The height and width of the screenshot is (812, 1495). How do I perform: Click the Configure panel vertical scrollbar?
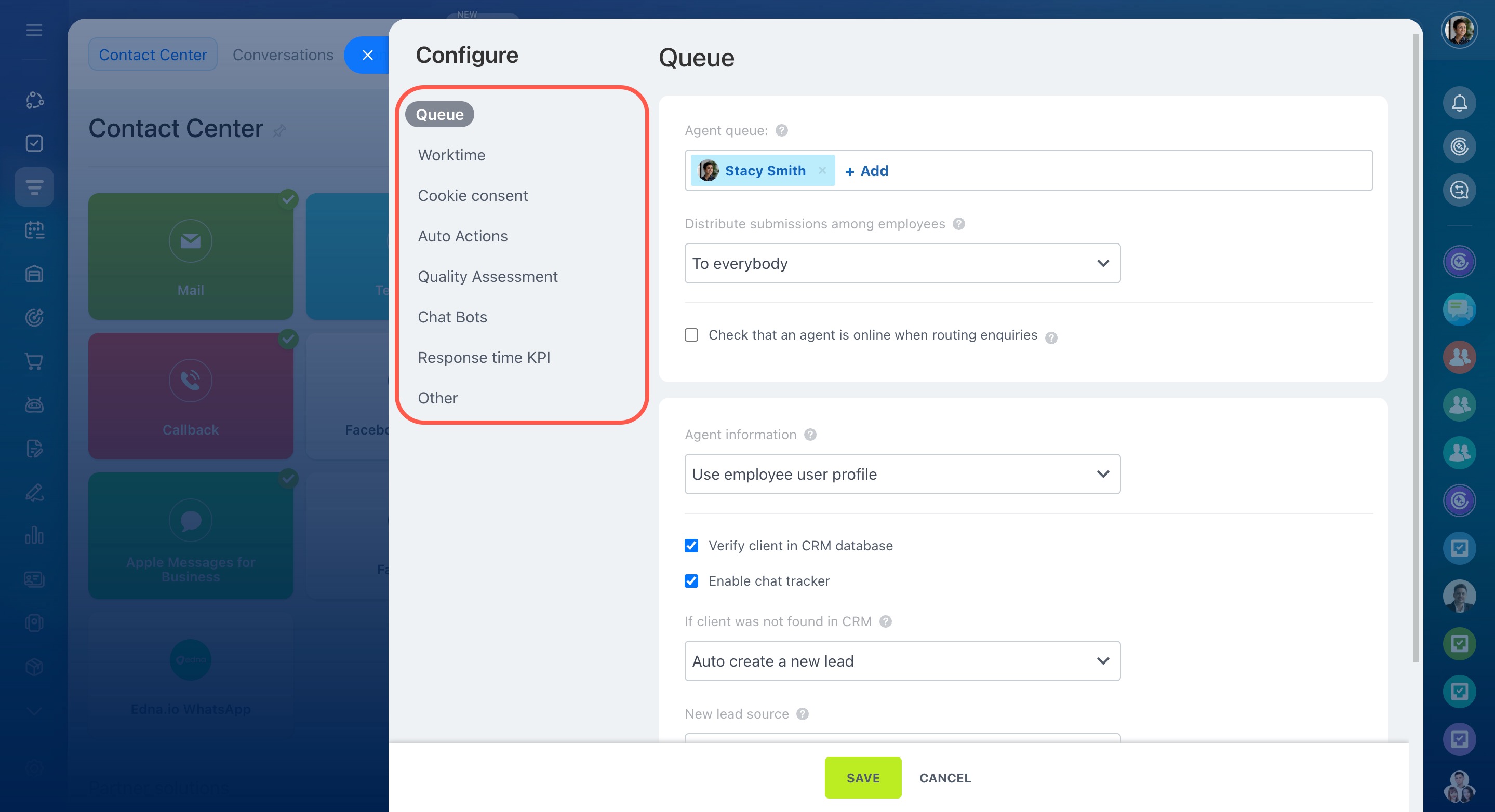pyautogui.click(x=1416, y=348)
